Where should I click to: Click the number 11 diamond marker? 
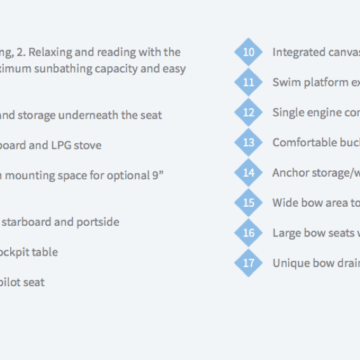tap(249, 82)
